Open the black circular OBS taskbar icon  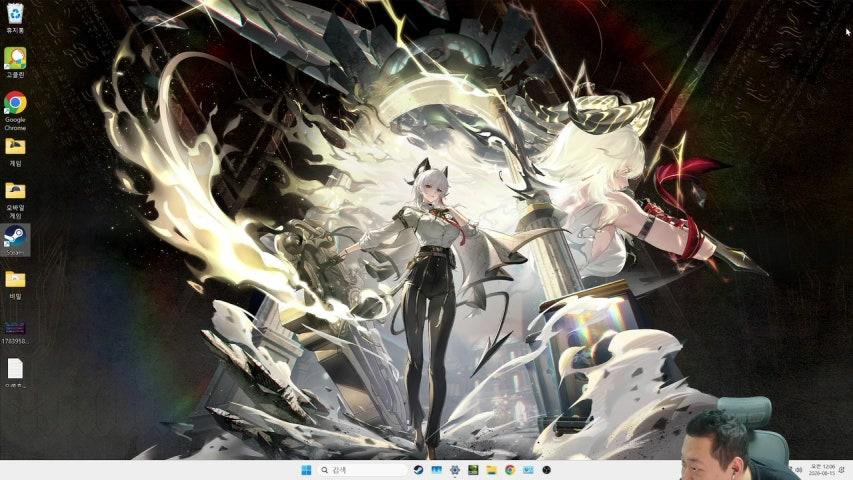click(x=547, y=470)
